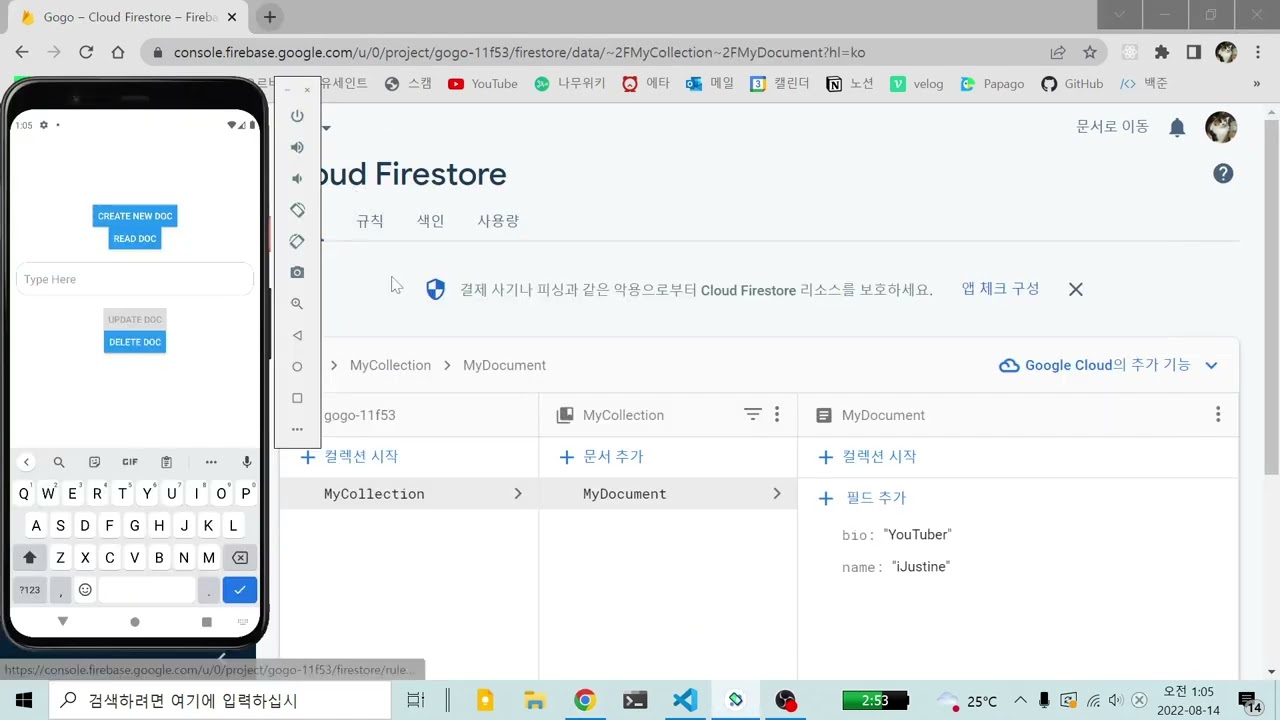Click 문서로 이동 link
The image size is (1280, 720).
(x=1112, y=127)
